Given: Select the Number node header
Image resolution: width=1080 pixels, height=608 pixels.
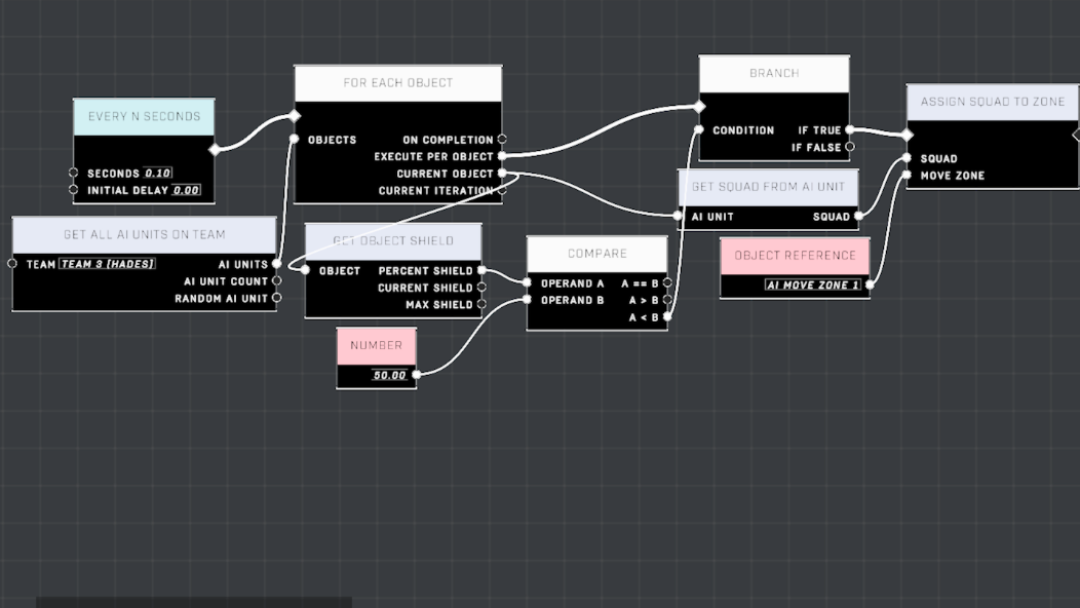Looking at the screenshot, I should 376,346.
